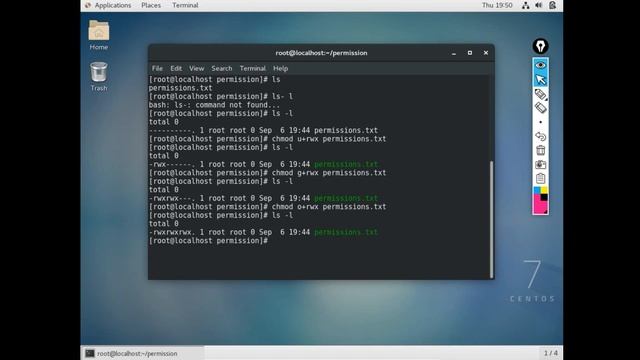Click the last empty prompt line in terminal
Viewport: 640px width, 360px height.
tap(209, 241)
